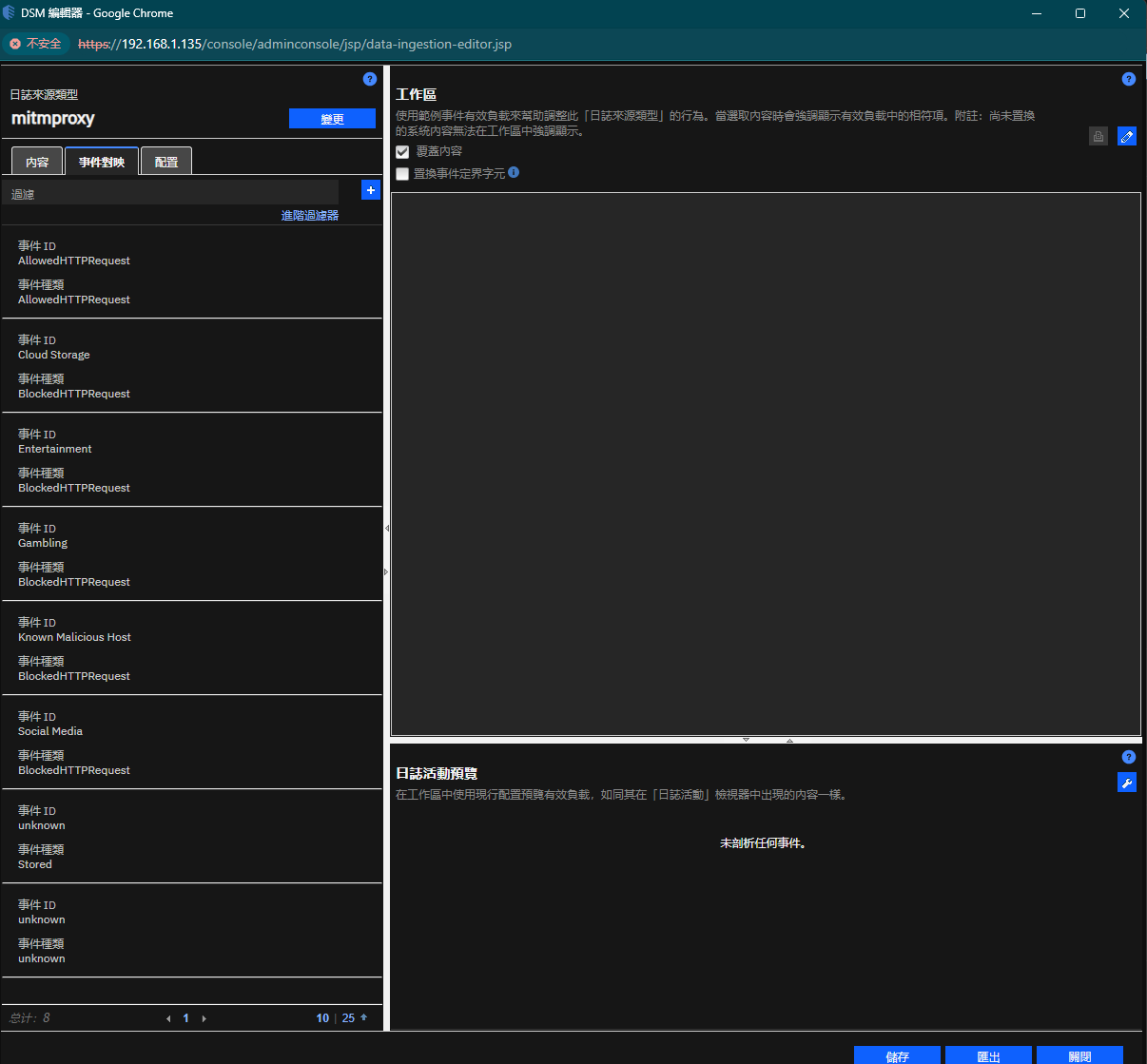Click the mitmproxy log source type name

click(x=53, y=119)
